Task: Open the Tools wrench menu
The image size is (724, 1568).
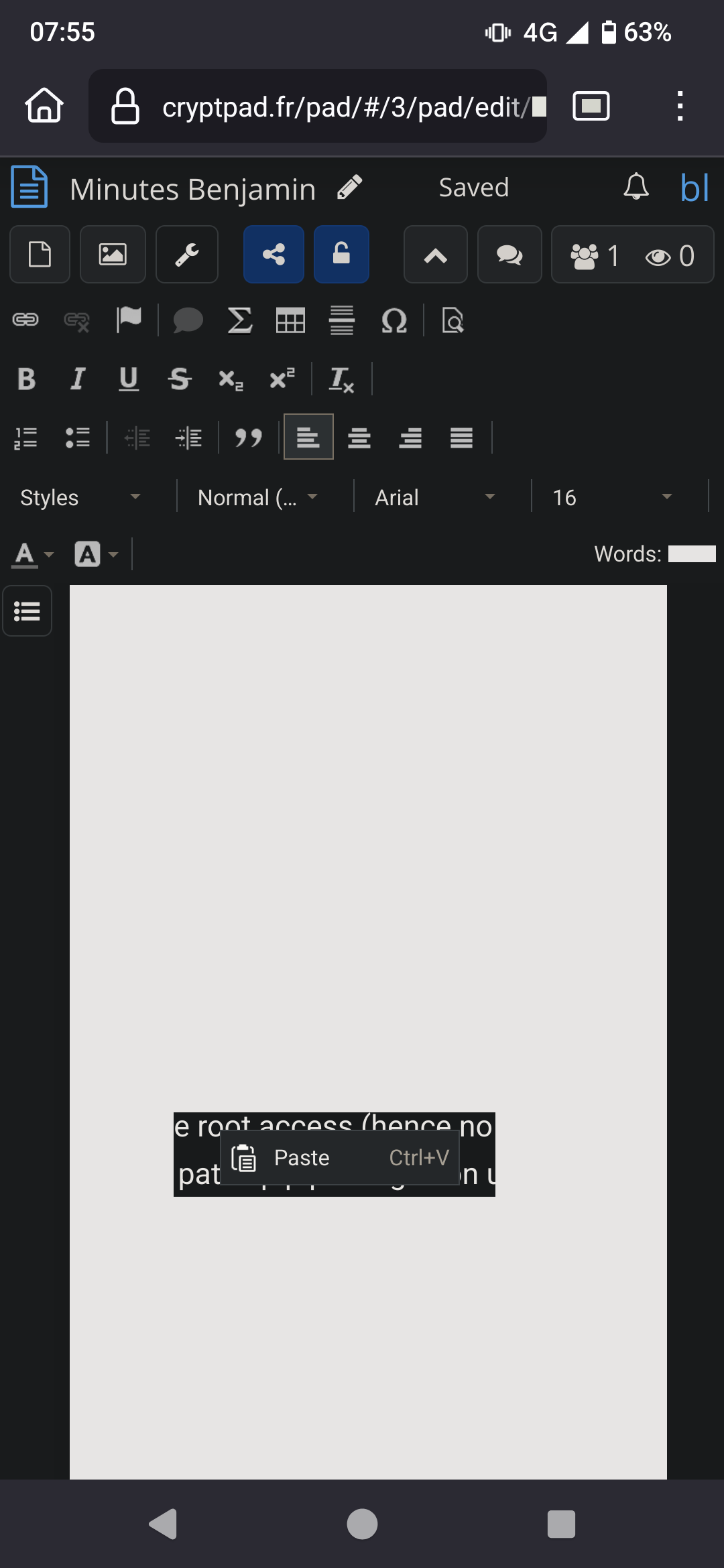Action: (186, 255)
